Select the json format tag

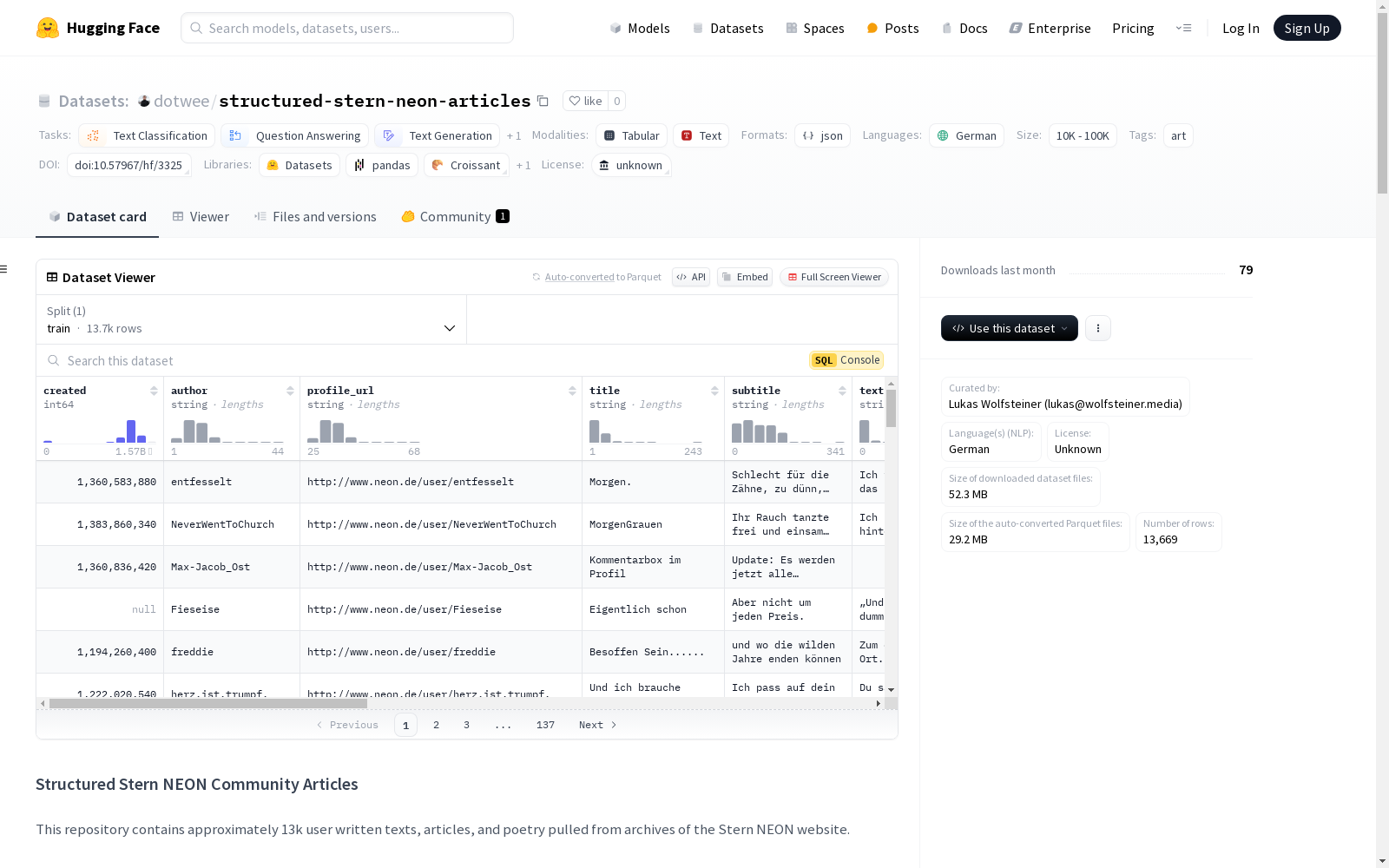click(822, 135)
